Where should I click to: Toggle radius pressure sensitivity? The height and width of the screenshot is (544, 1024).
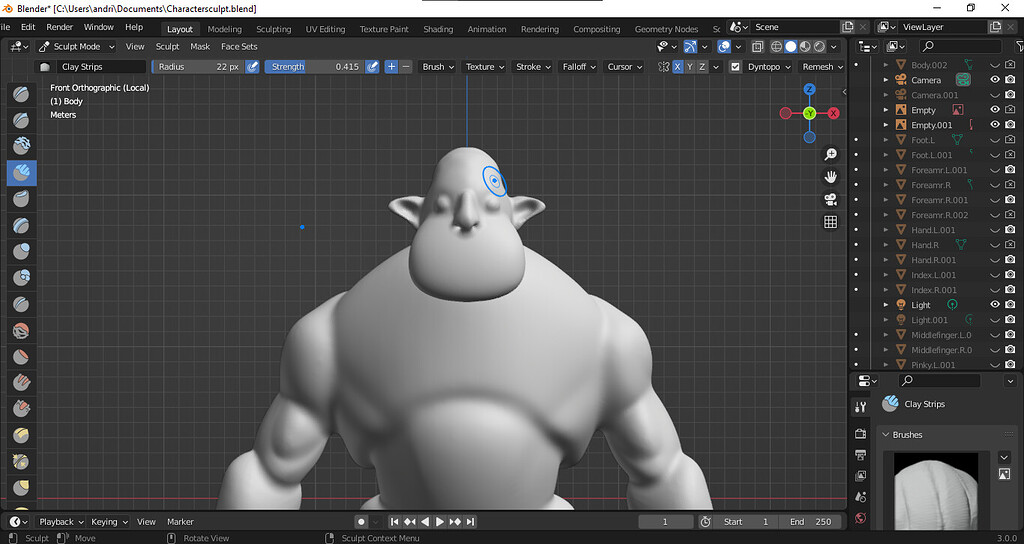(x=252, y=67)
